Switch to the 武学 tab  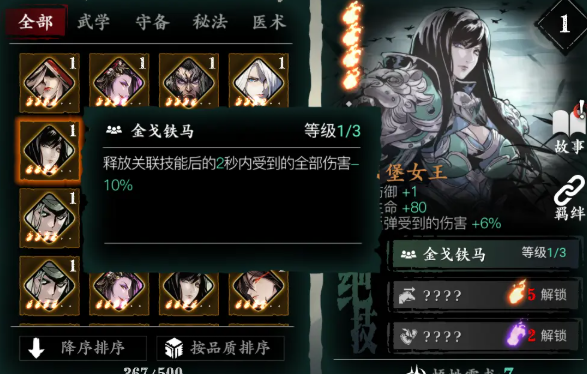click(x=94, y=22)
